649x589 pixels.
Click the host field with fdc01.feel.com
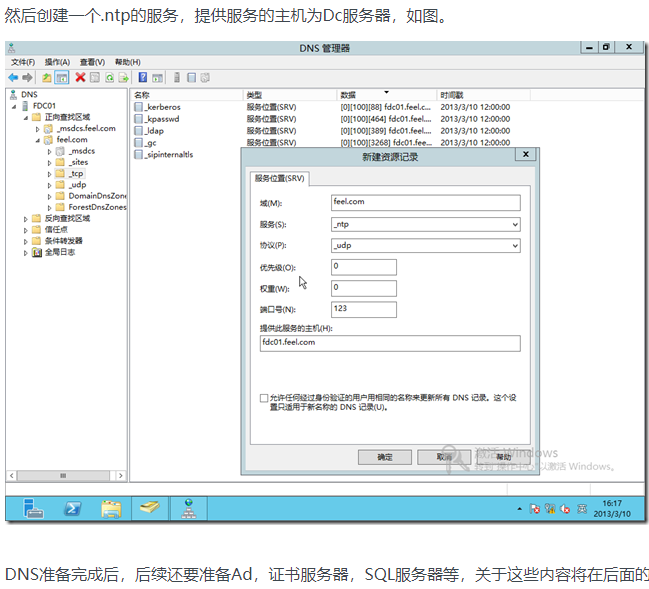pos(390,343)
